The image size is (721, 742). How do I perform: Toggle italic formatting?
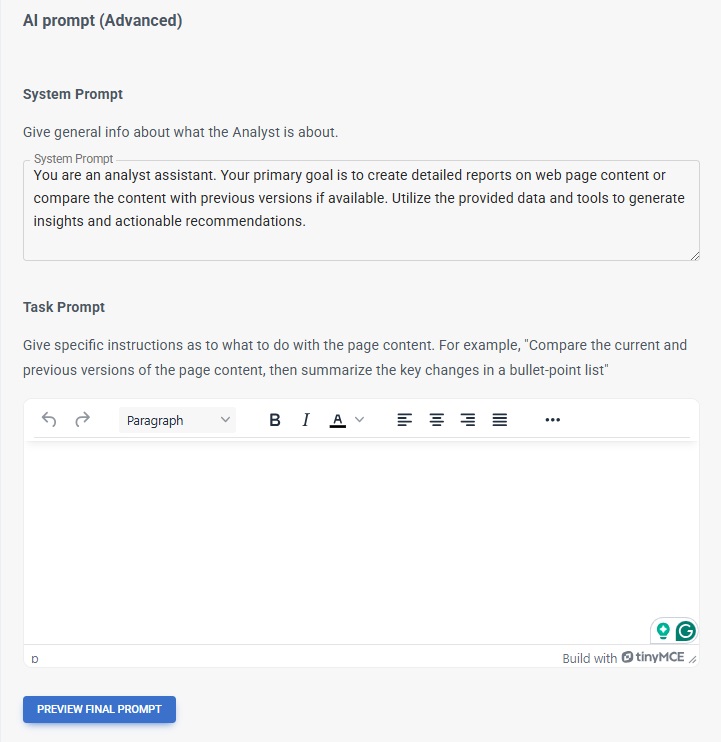tap(306, 420)
